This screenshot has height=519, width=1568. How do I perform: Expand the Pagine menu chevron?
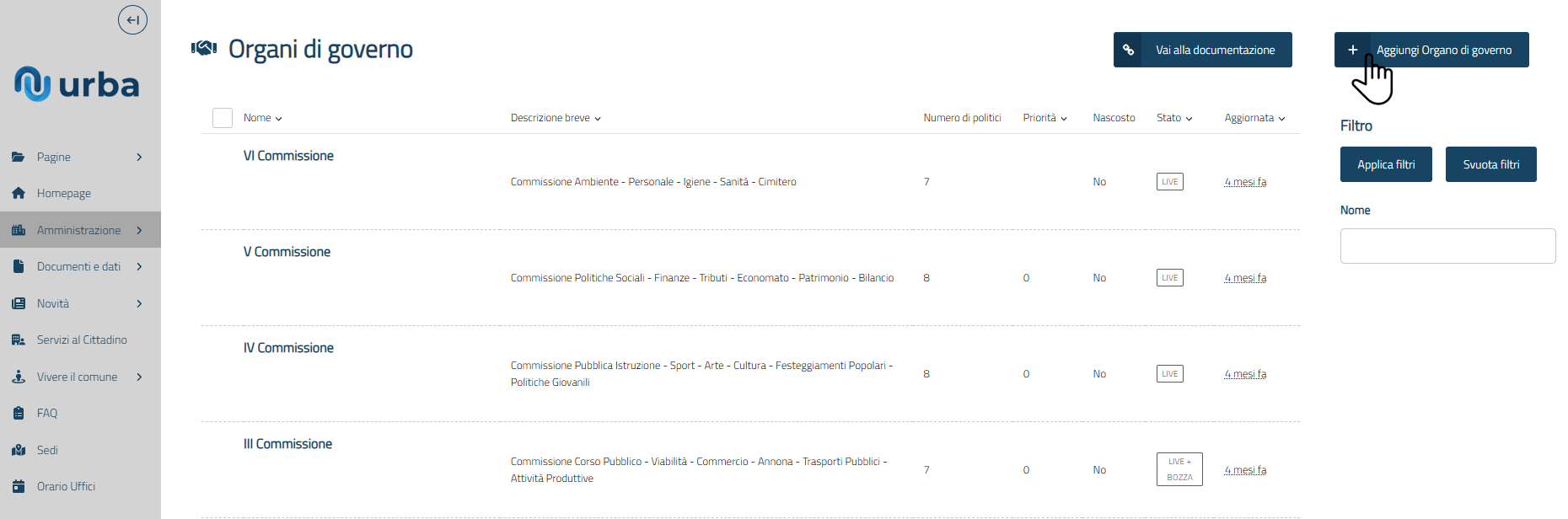(139, 157)
